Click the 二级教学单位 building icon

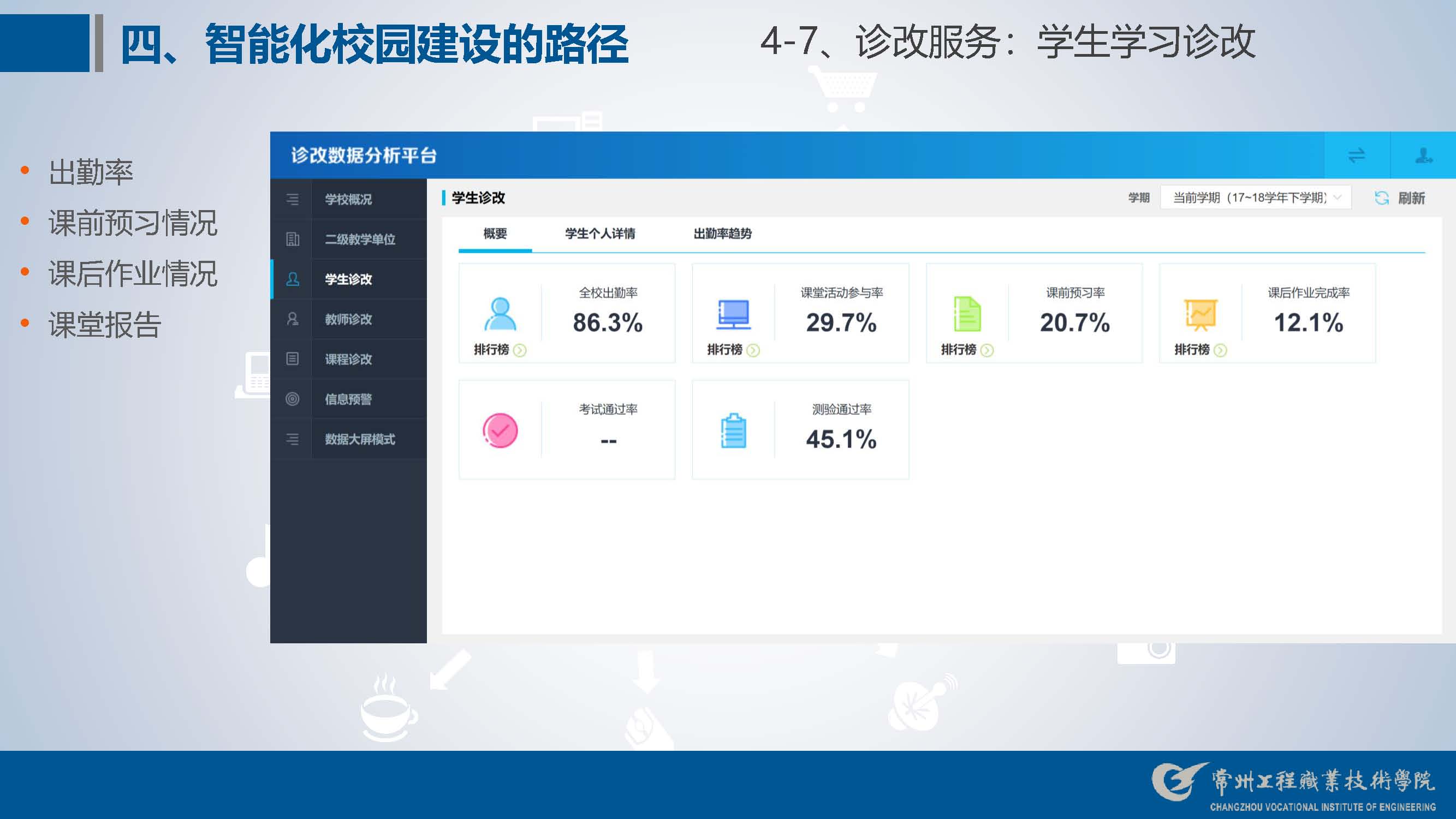[292, 239]
